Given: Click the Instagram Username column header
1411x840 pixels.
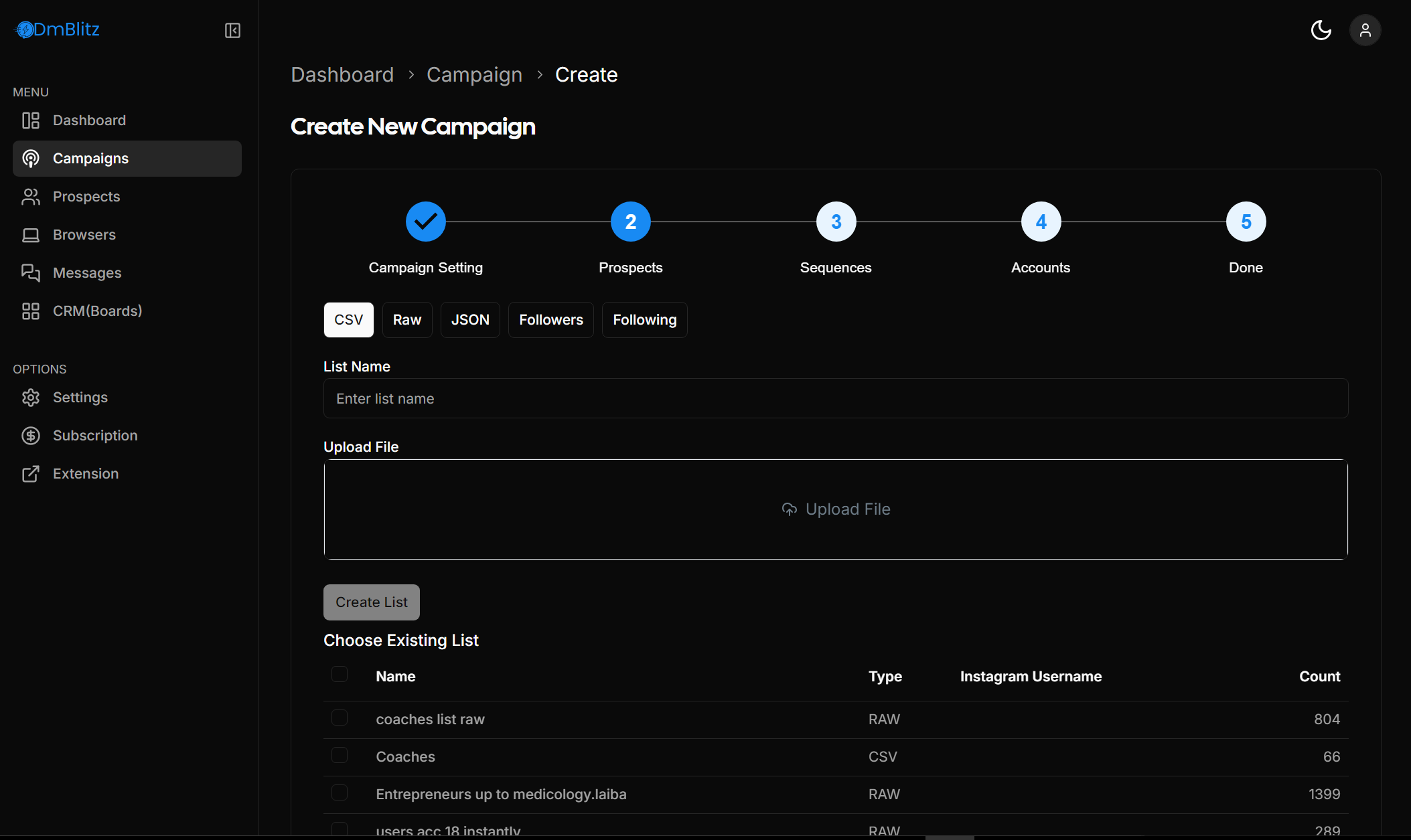Looking at the screenshot, I should (1031, 677).
